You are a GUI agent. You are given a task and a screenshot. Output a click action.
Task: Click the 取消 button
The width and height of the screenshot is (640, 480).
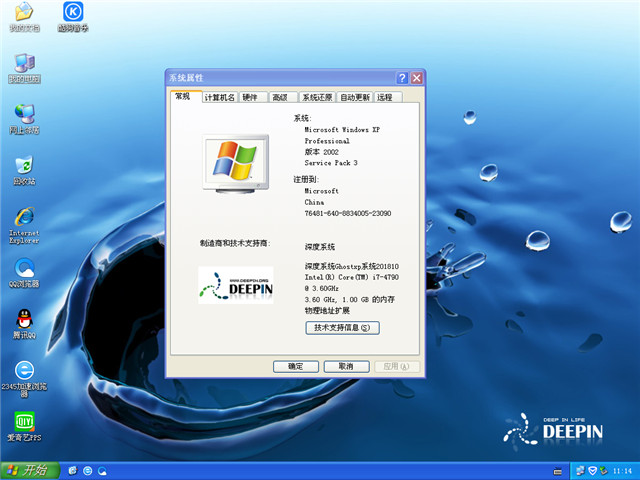click(x=347, y=367)
